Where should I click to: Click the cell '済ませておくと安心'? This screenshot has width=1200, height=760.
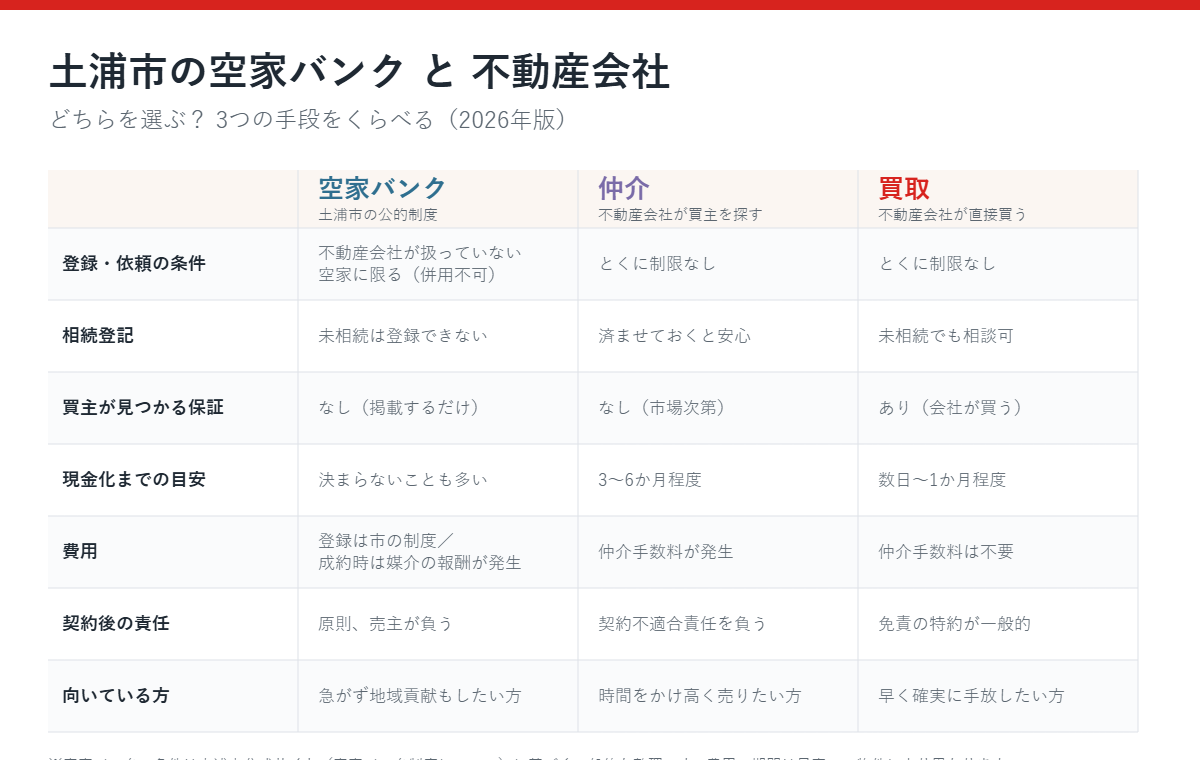(x=674, y=336)
